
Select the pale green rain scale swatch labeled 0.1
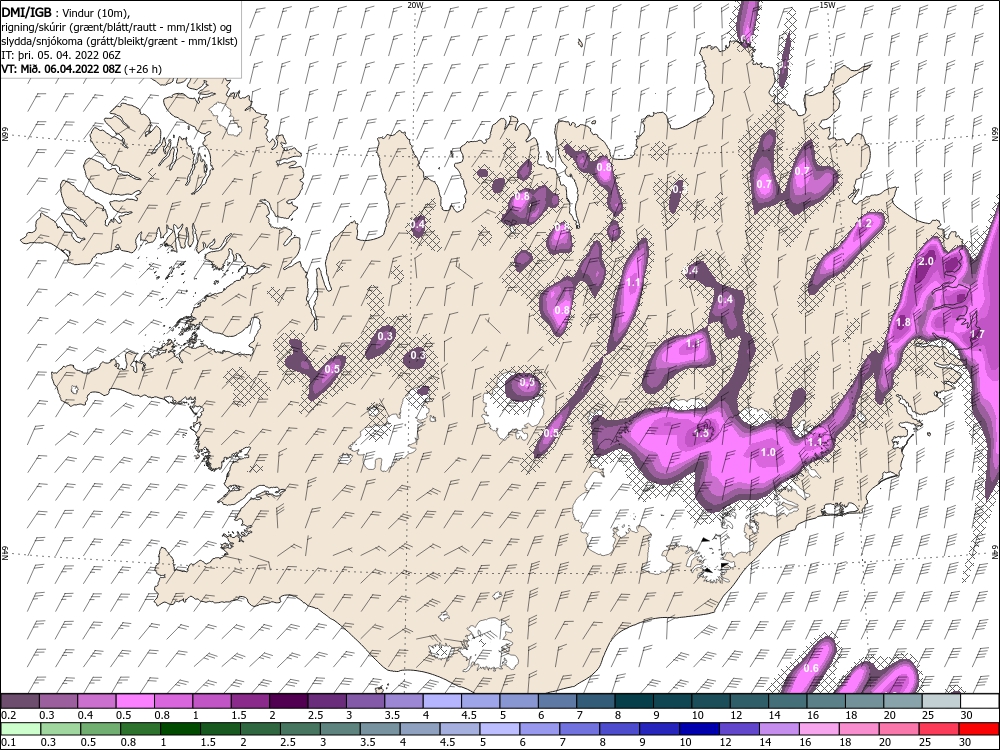pyautogui.click(x=20, y=729)
